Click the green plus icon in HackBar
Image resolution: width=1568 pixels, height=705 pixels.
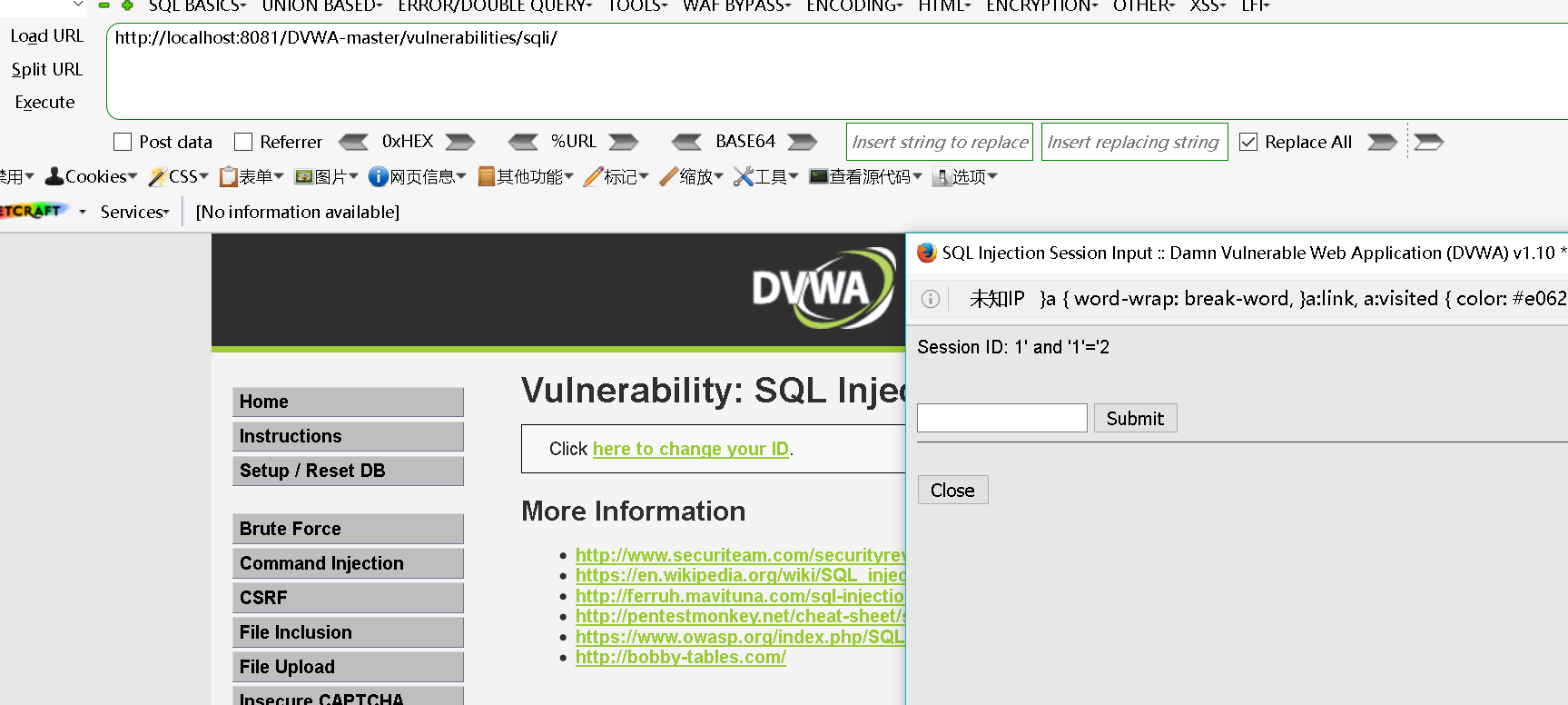pos(128,5)
